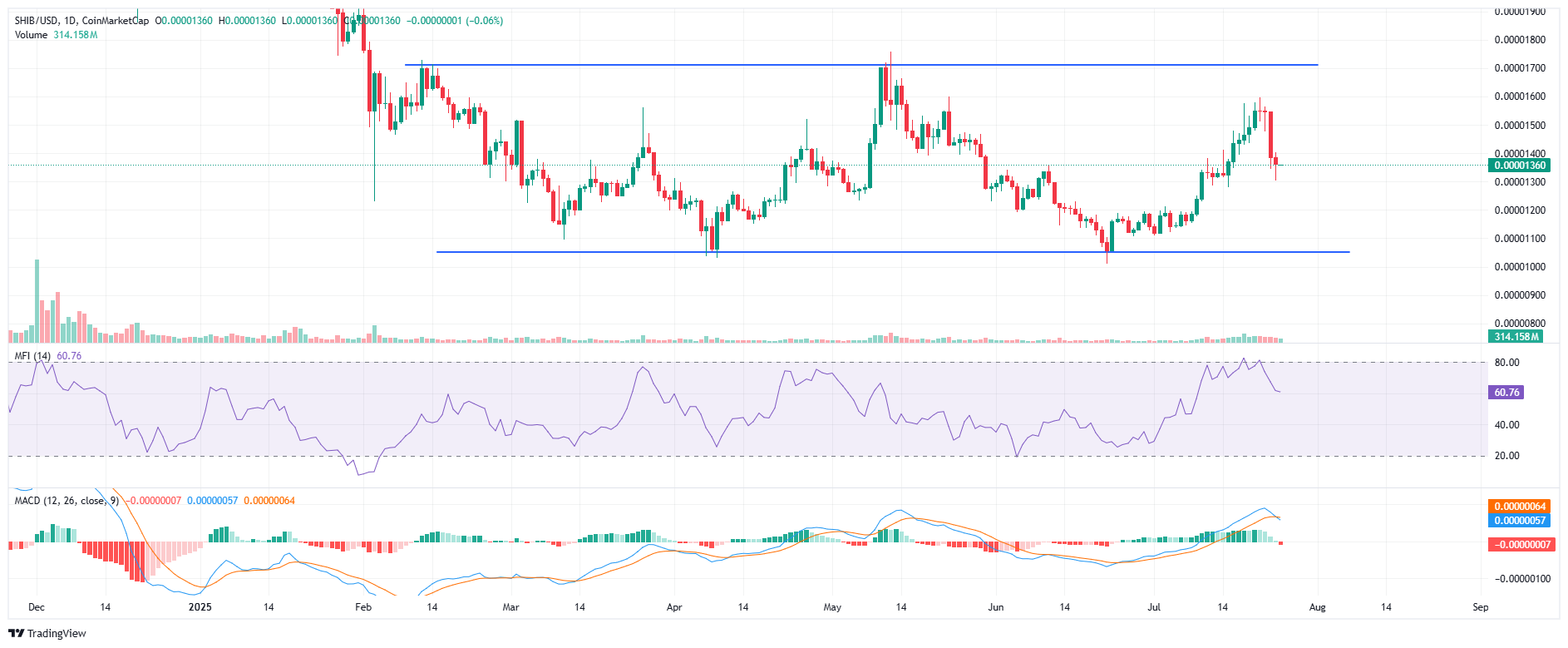Click the Jul label on the time axis
The width and height of the screenshot is (1568, 648).
[1154, 607]
